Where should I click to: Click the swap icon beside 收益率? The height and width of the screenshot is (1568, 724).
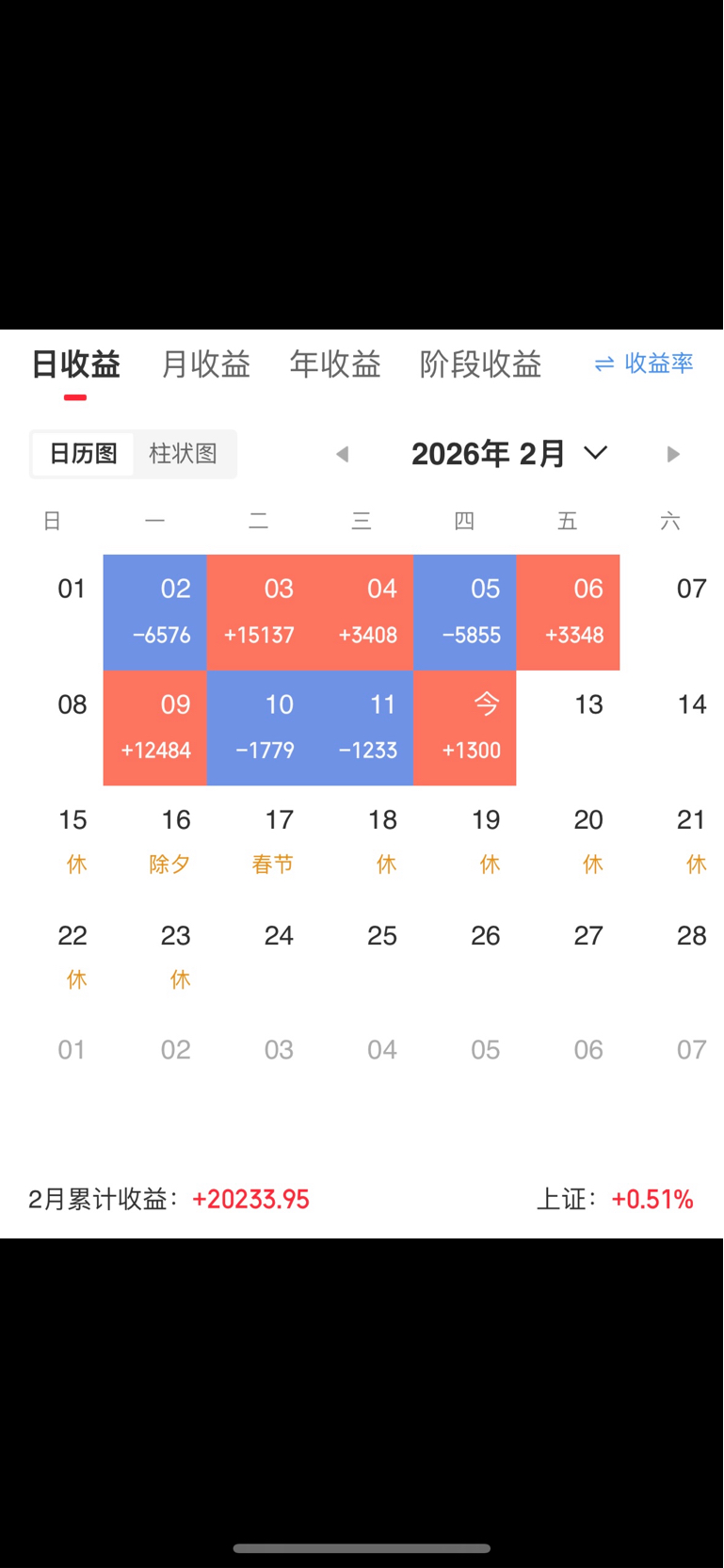604,364
